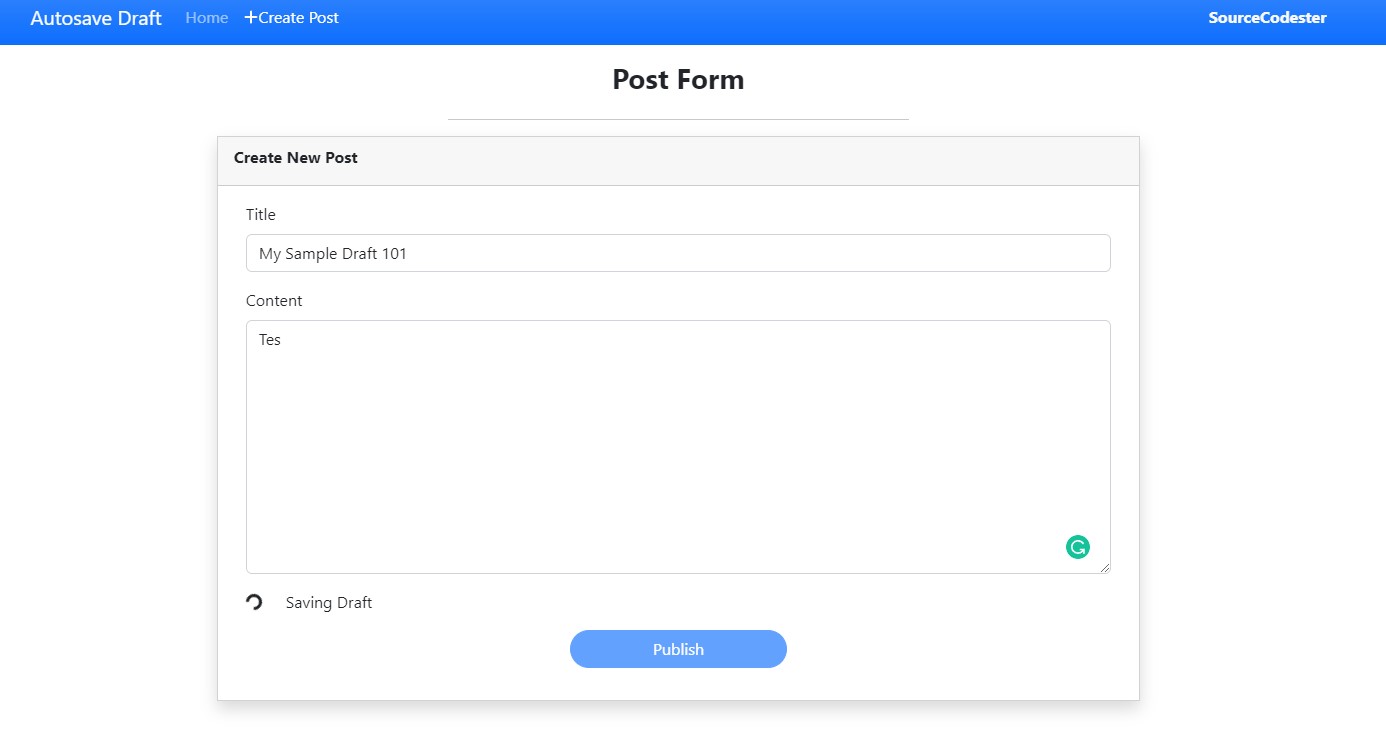Click the Title field label
Viewport: 1386px width, 743px height.
pos(261,215)
